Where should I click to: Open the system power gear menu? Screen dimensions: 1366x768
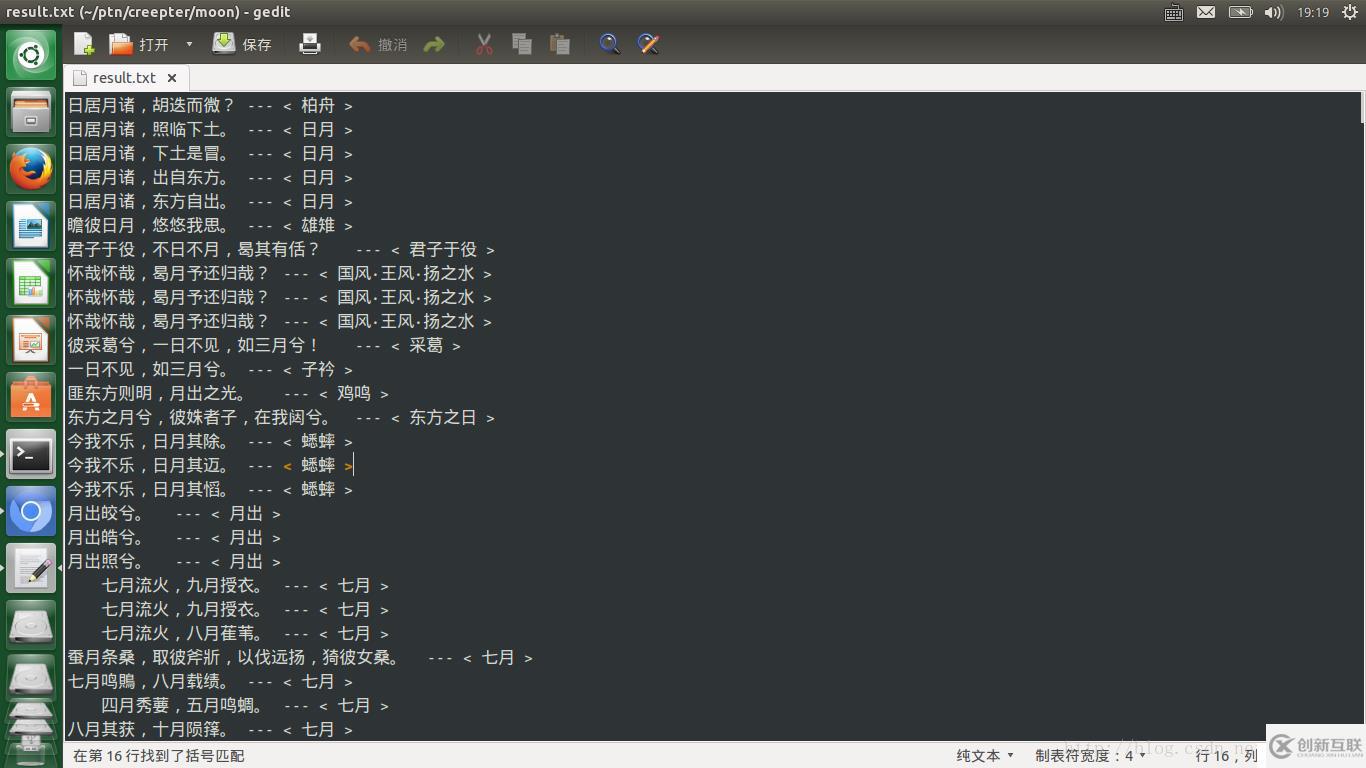click(1349, 12)
